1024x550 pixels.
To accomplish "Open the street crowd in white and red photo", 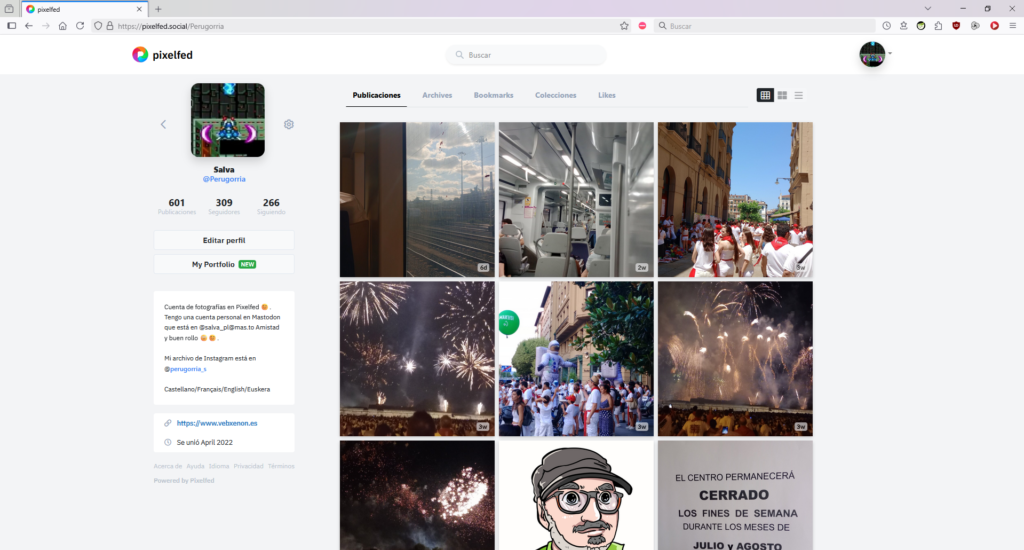I will pyautogui.click(x=735, y=199).
